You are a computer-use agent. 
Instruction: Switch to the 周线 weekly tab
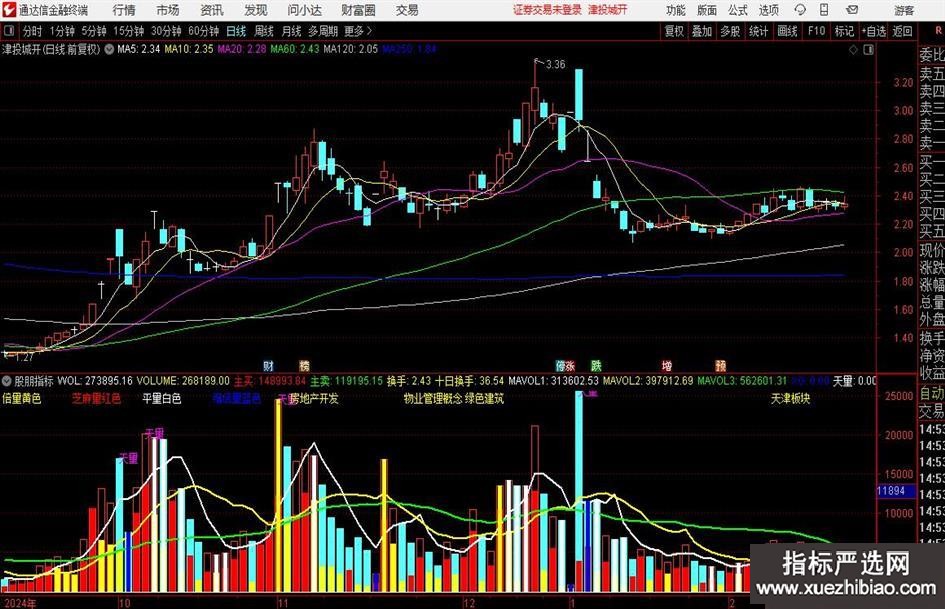(263, 31)
